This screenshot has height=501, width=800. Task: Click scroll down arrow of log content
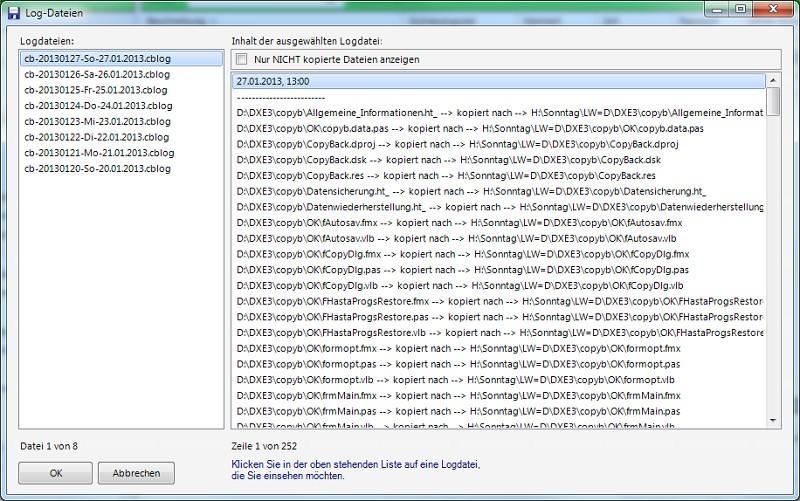pos(773,421)
